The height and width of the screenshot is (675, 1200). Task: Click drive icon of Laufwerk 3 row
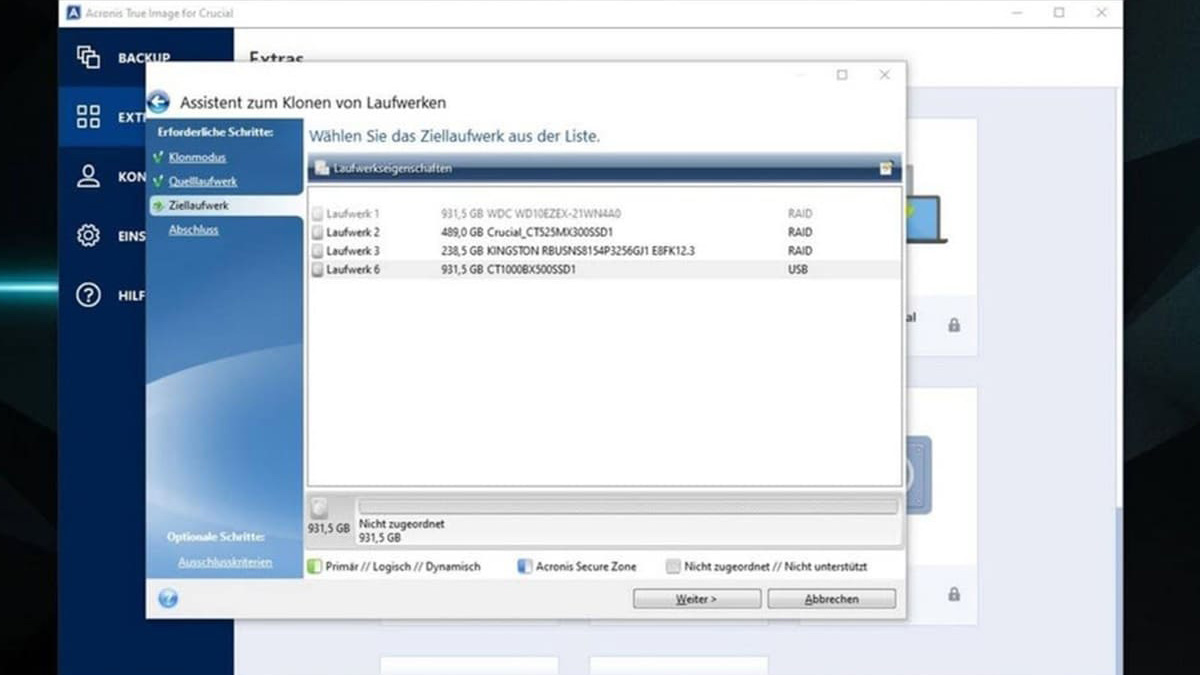coord(317,251)
